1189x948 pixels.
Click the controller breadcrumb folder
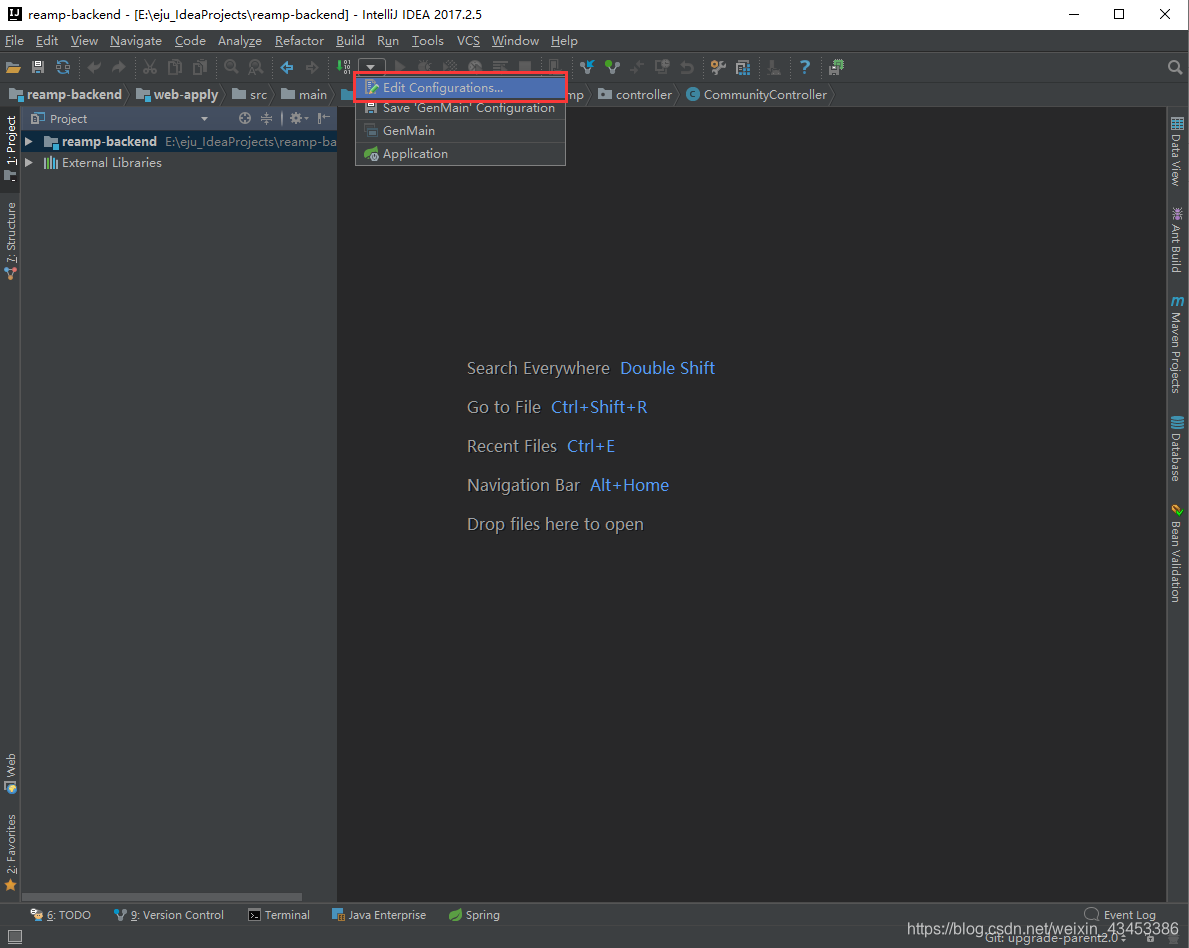pos(635,94)
